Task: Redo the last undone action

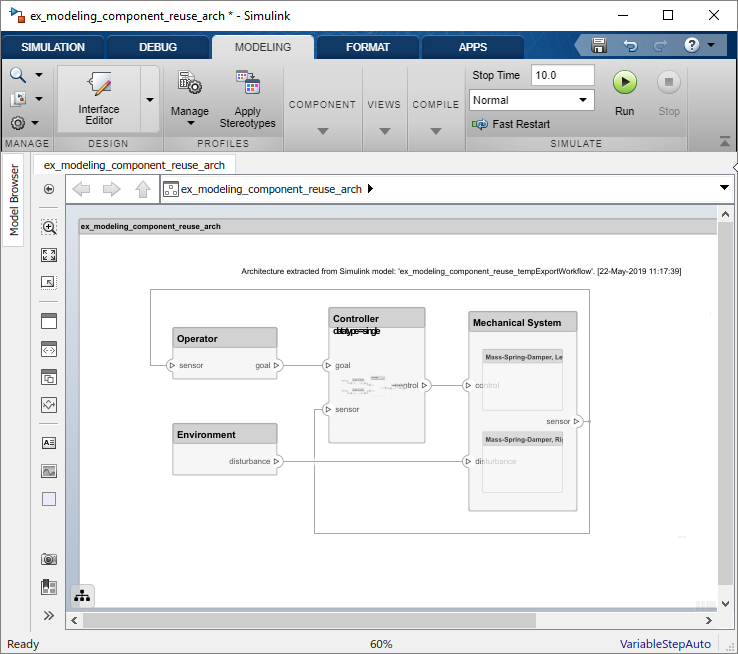Action: [660, 46]
